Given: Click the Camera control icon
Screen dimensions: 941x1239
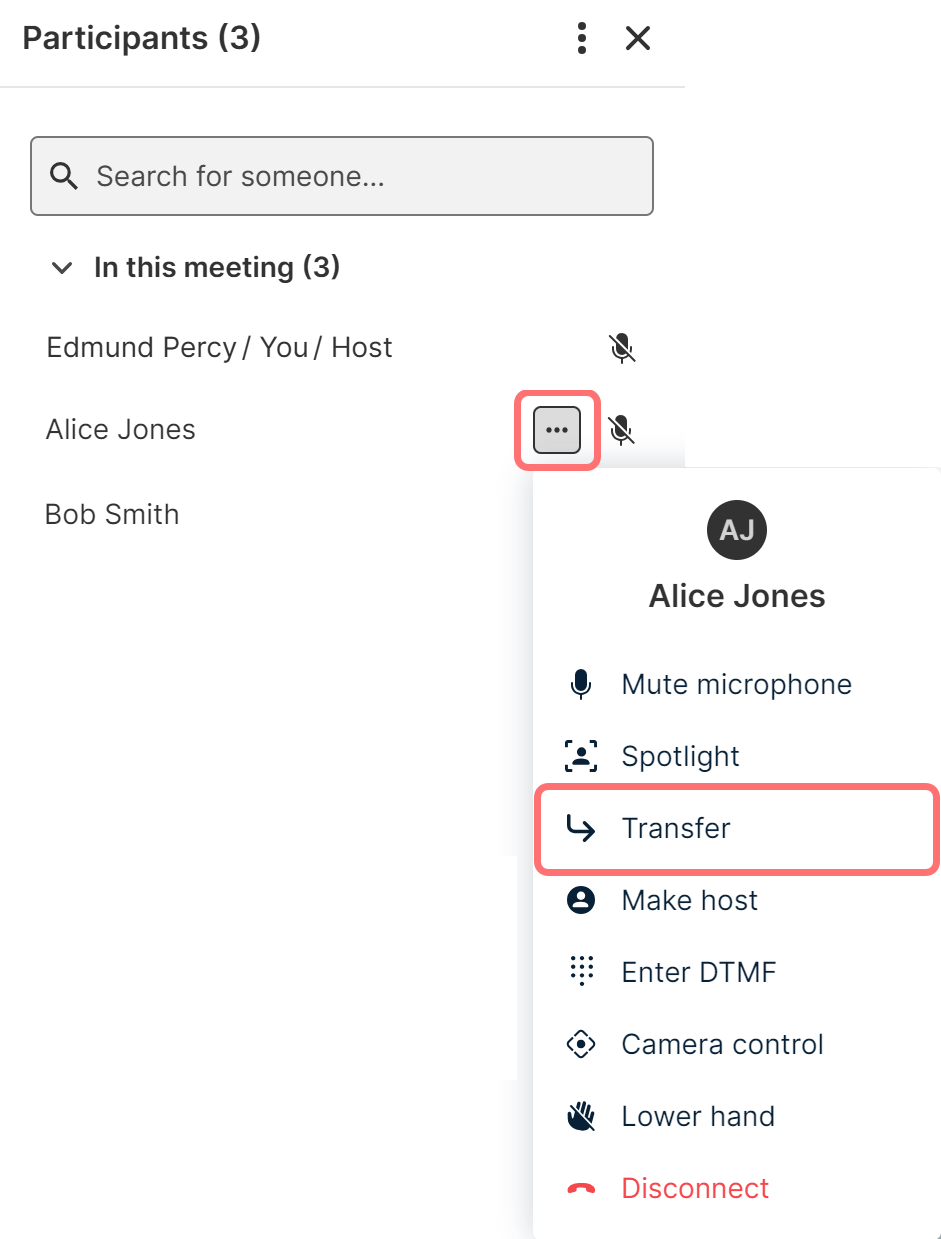Looking at the screenshot, I should click(x=581, y=1044).
